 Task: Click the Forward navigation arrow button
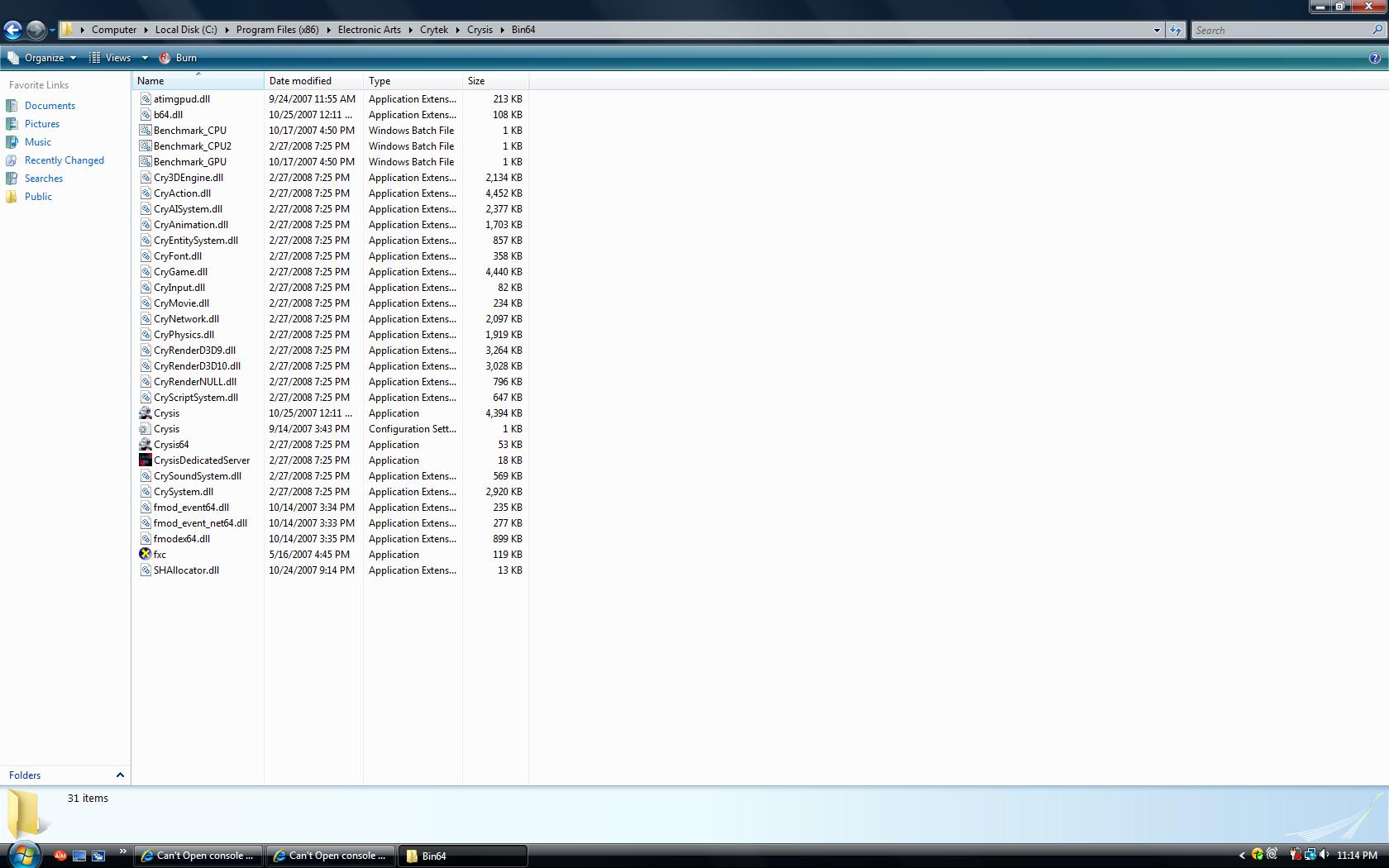[x=36, y=30]
